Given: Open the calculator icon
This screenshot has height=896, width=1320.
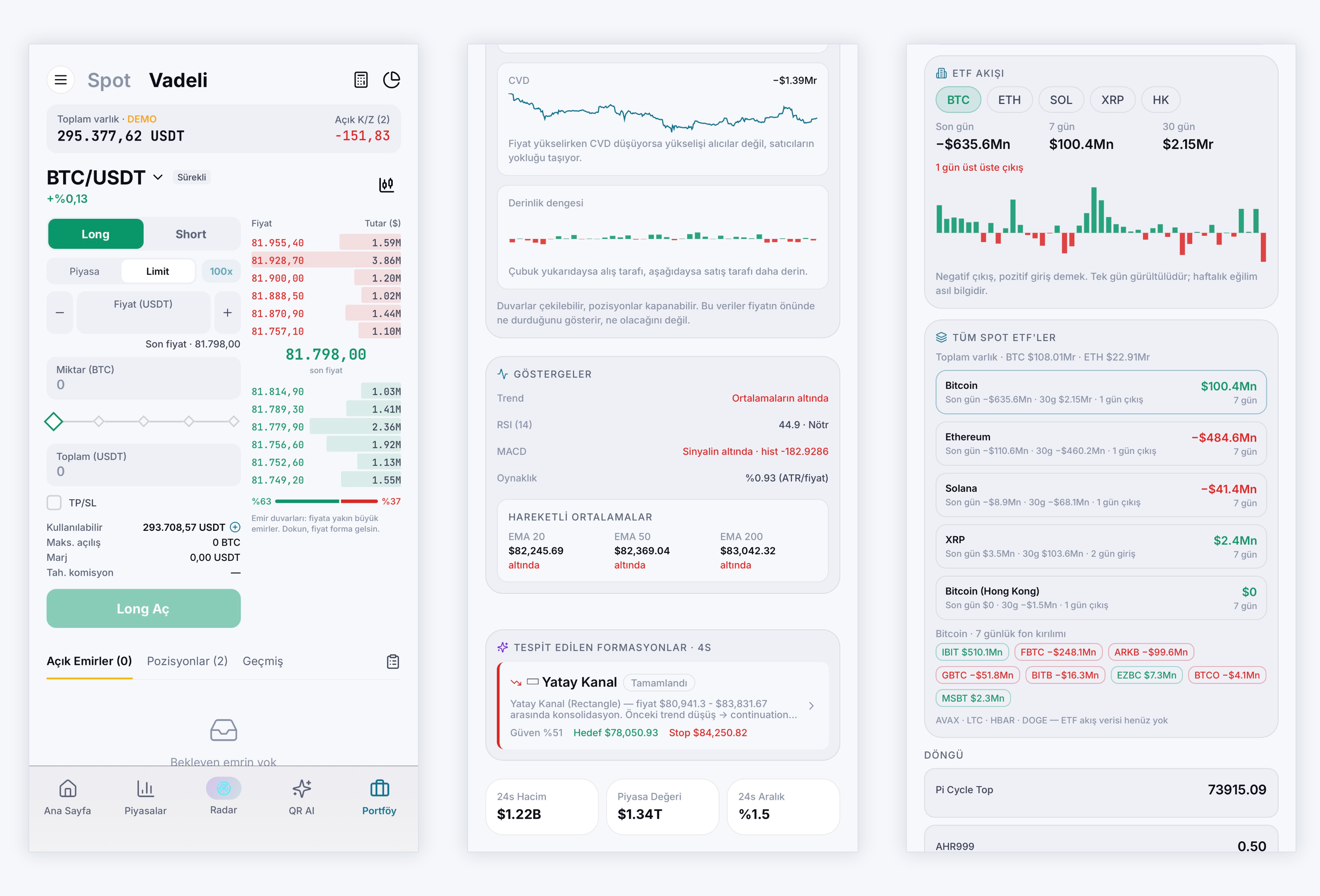Looking at the screenshot, I should pyautogui.click(x=361, y=80).
